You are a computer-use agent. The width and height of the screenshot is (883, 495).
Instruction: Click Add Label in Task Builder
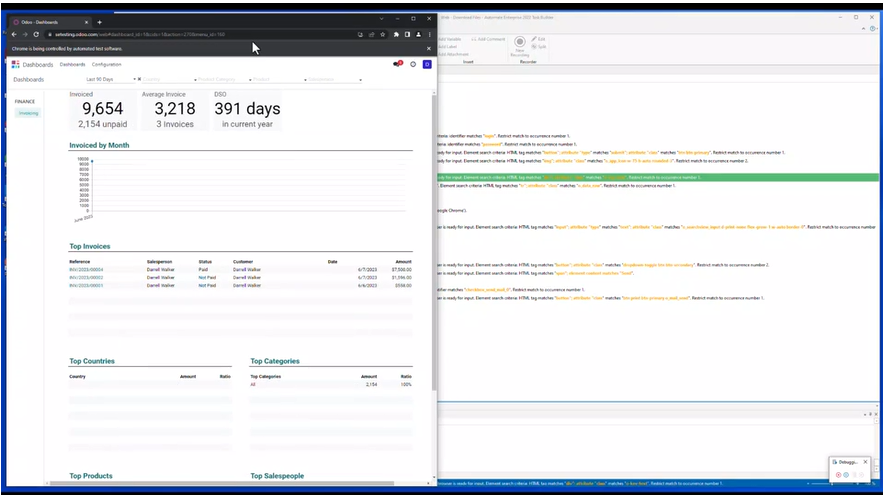pyautogui.click(x=447, y=47)
